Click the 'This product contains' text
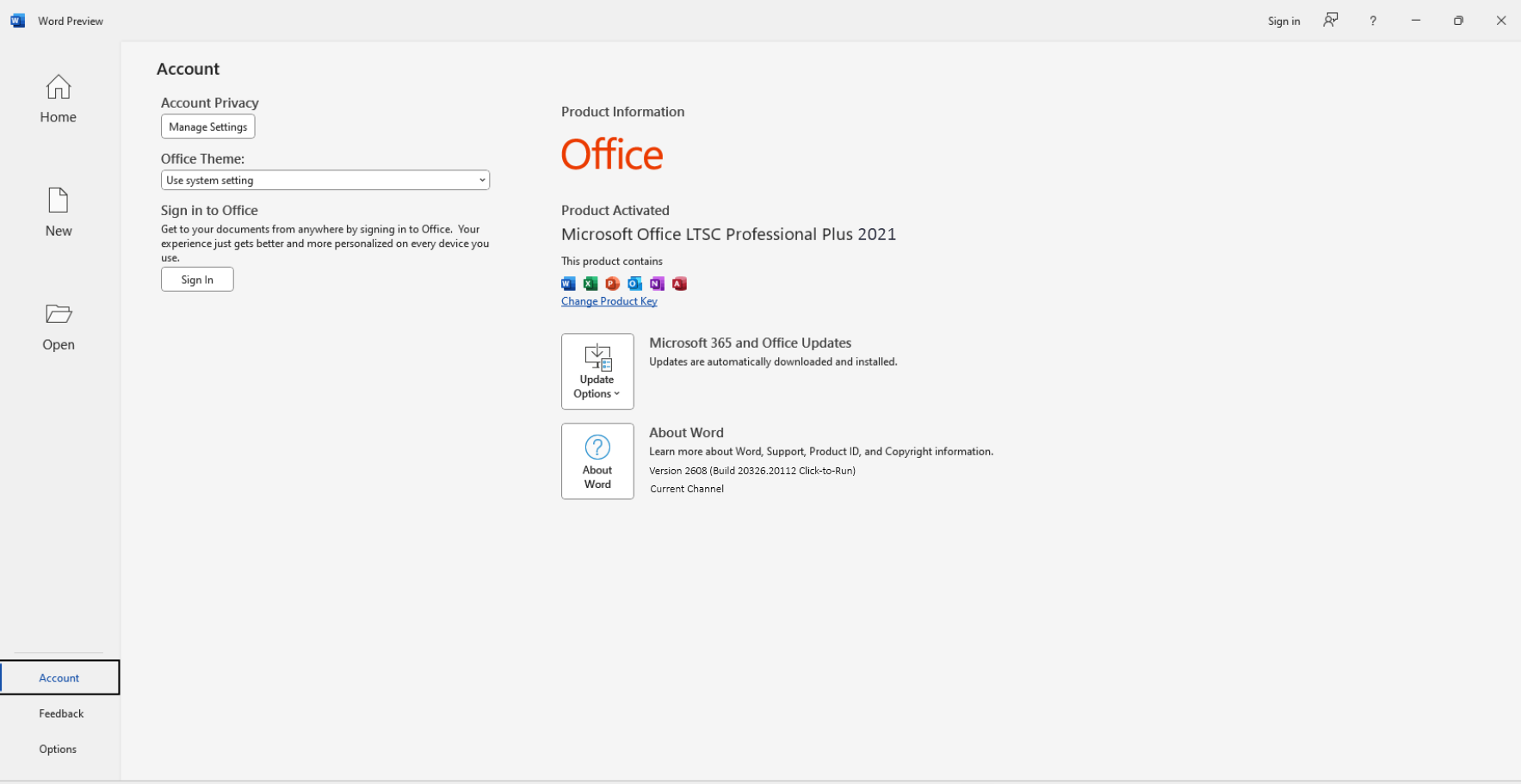This screenshot has height=784, width=1521. [x=612, y=261]
